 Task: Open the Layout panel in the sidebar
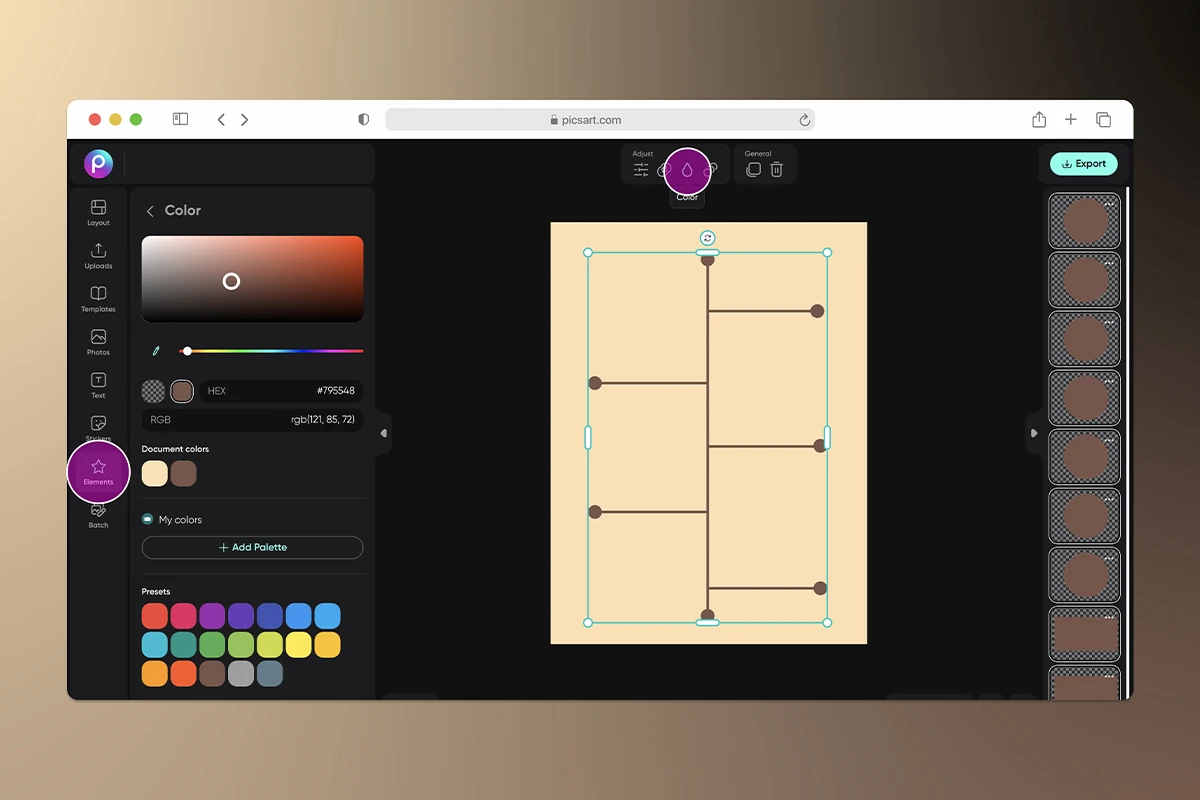tap(98, 212)
